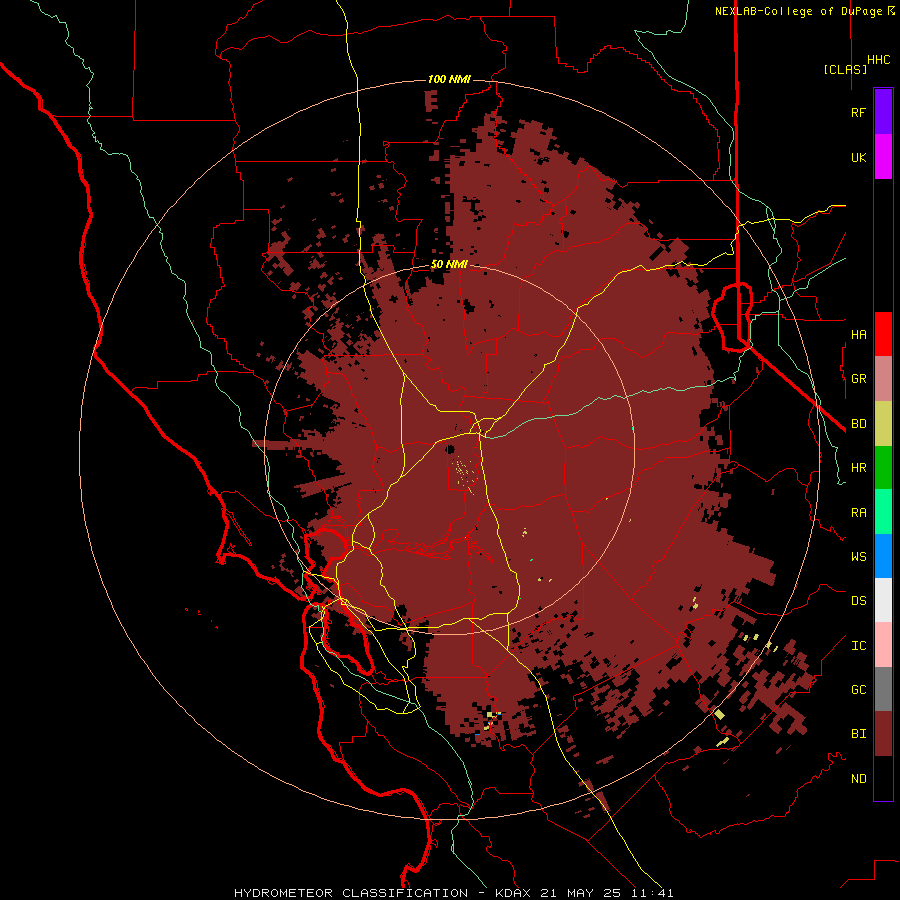This screenshot has height=900, width=900.
Task: Click the GR pink legend swatch
Action: pyautogui.click(x=883, y=379)
